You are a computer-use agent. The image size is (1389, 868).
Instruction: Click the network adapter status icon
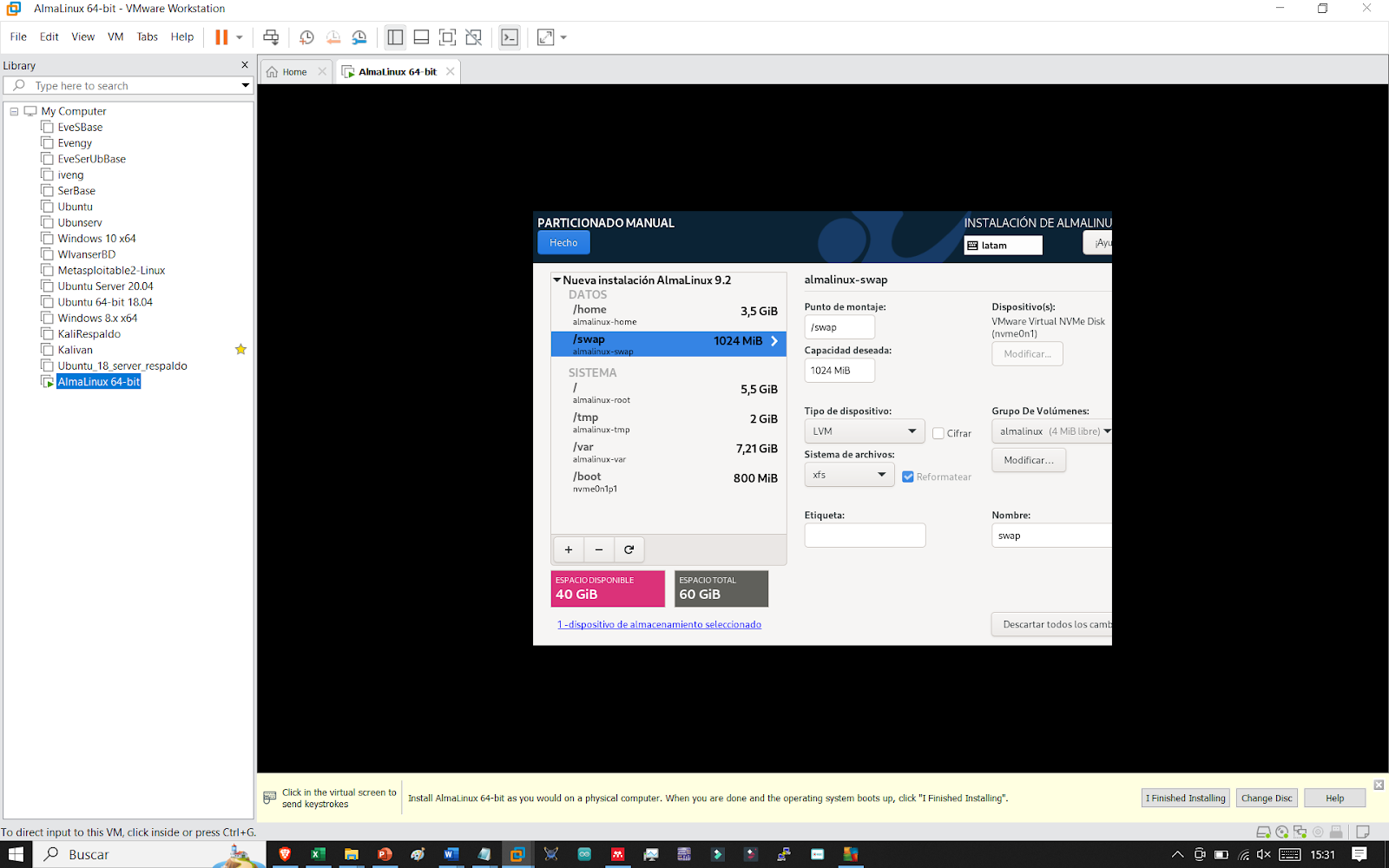point(1300,832)
